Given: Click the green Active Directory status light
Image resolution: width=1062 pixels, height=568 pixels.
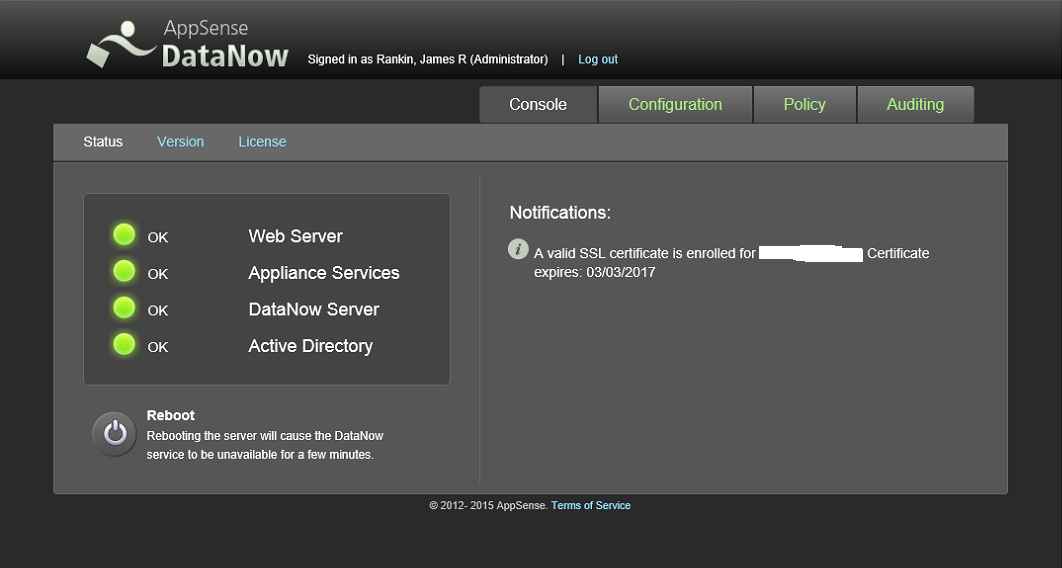Looking at the screenshot, I should [x=124, y=344].
